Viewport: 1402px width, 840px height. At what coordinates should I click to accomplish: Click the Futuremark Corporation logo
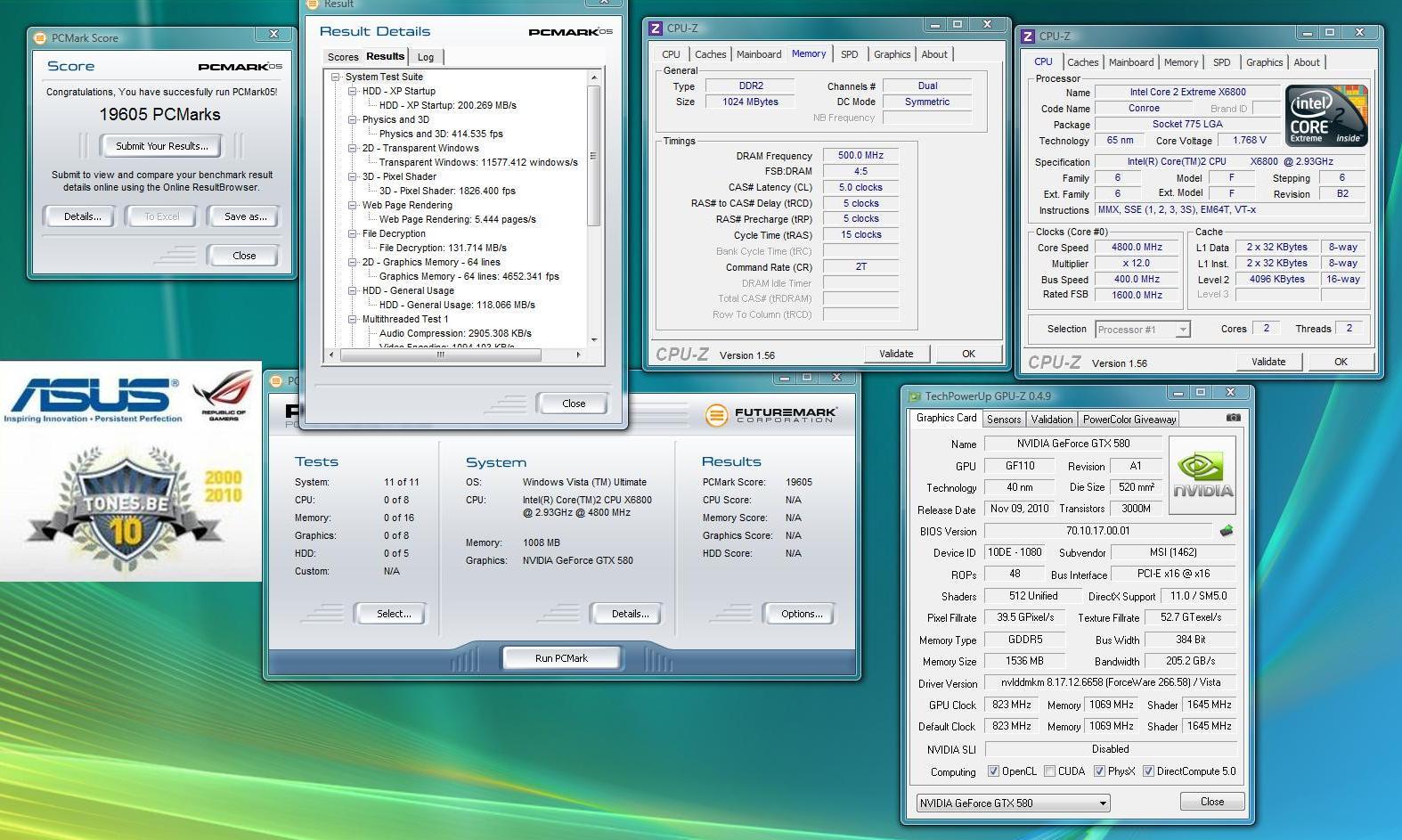(770, 415)
